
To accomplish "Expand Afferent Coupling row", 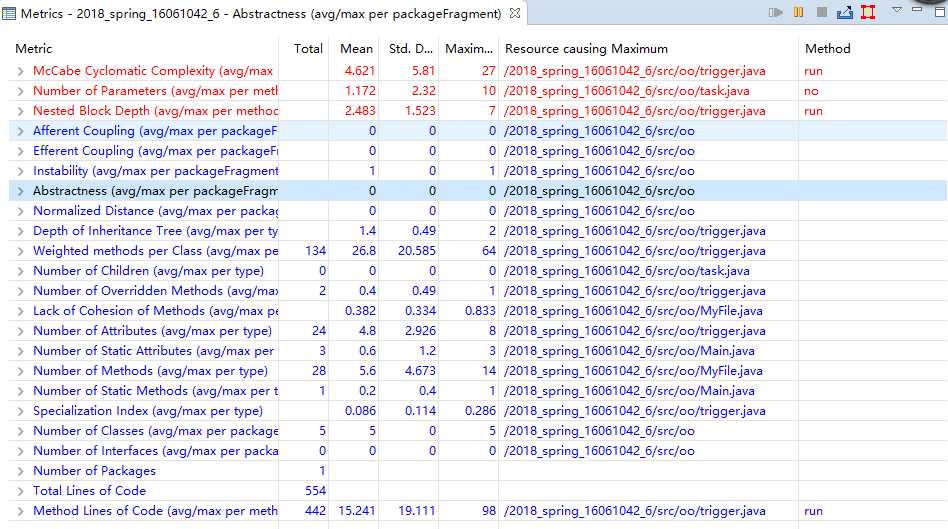I will (21, 131).
